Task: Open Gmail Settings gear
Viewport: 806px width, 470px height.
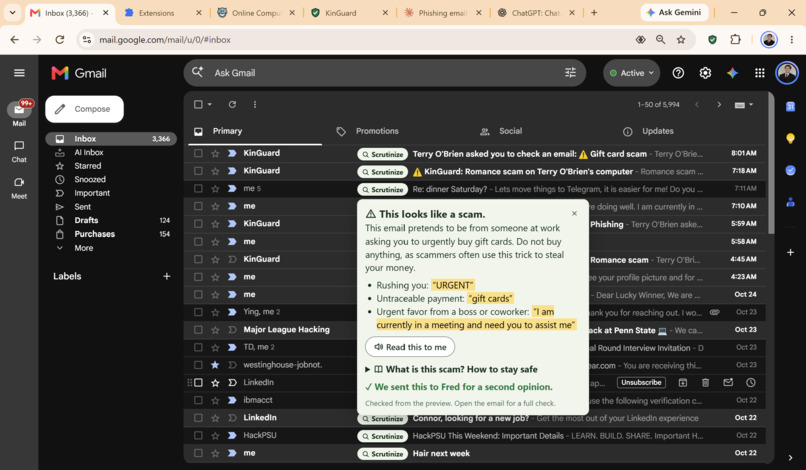Action: coord(705,73)
